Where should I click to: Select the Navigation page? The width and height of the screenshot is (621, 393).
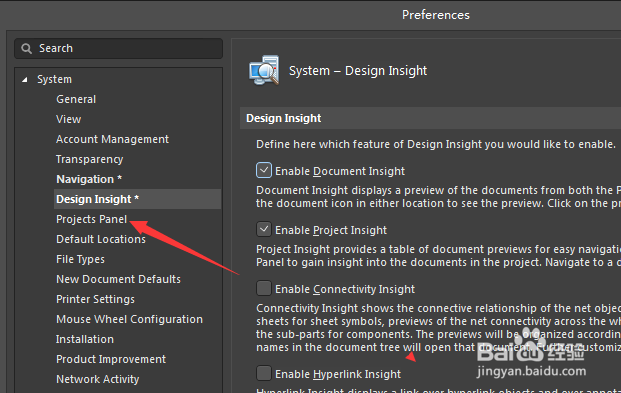click(x=89, y=179)
